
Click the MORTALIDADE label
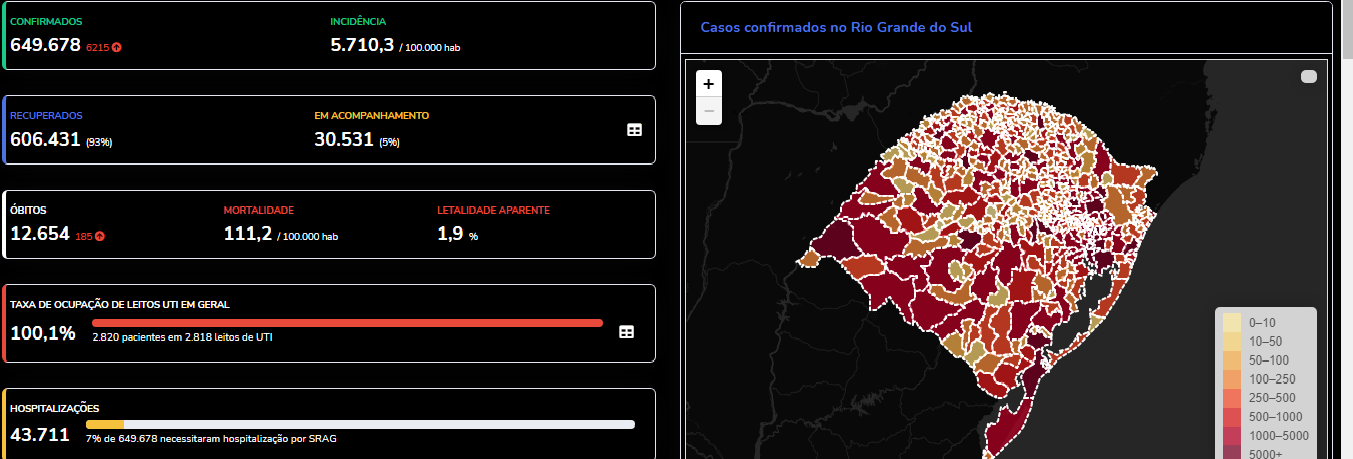click(258, 211)
